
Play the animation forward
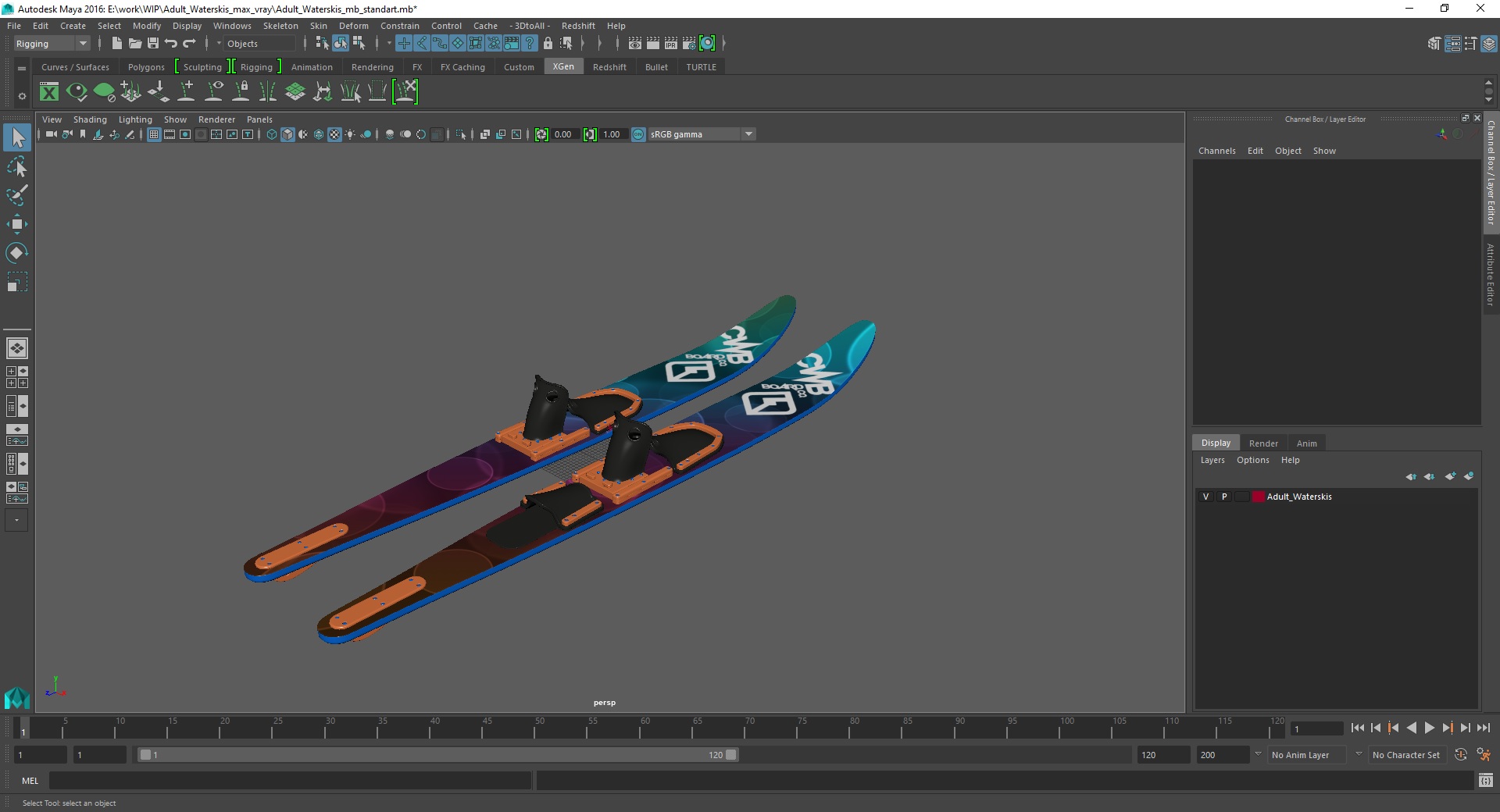pos(1429,728)
